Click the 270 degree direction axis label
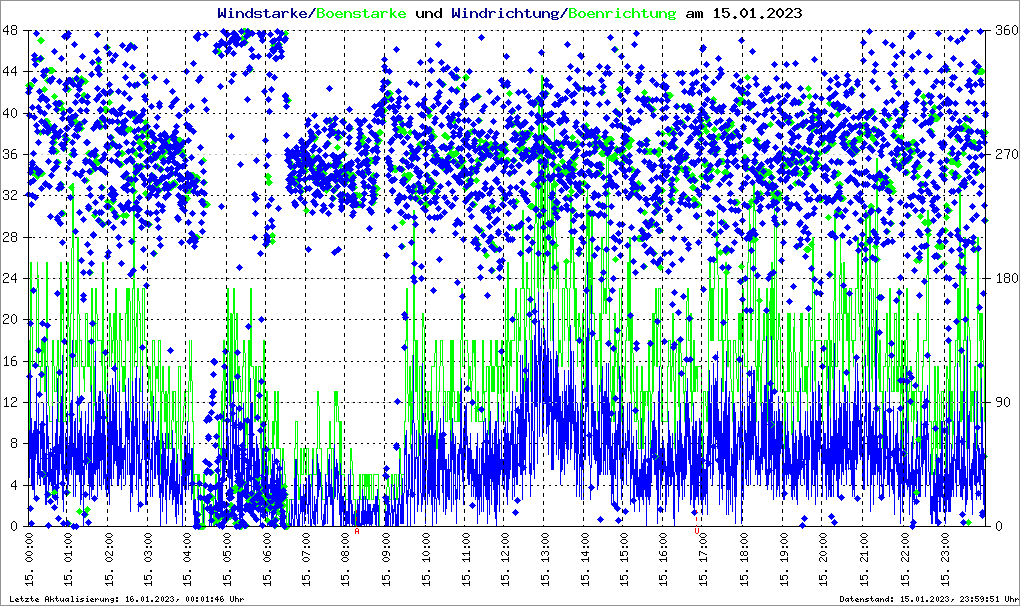1020x606 pixels. pos(1007,155)
